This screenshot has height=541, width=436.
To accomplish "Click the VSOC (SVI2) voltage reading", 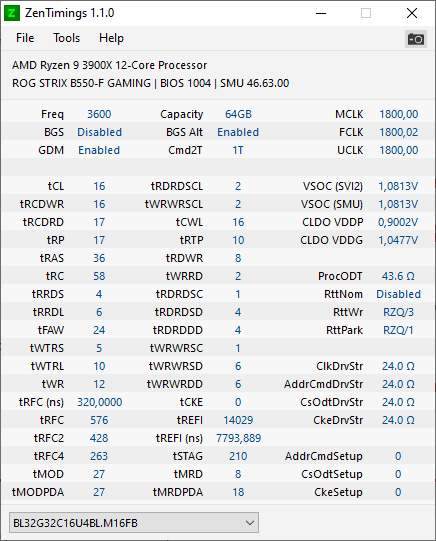I will (x=398, y=186).
